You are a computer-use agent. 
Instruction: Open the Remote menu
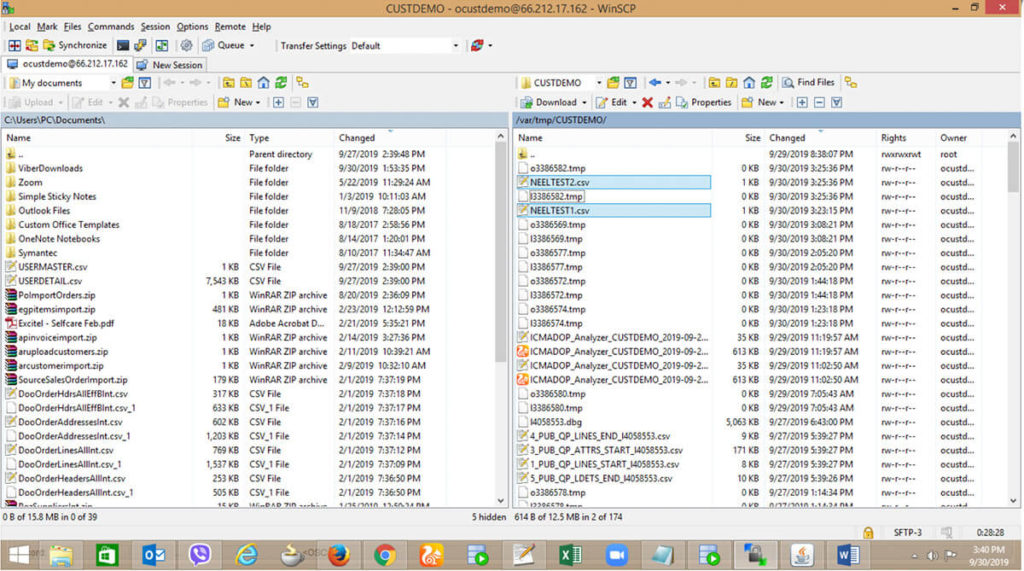230,27
